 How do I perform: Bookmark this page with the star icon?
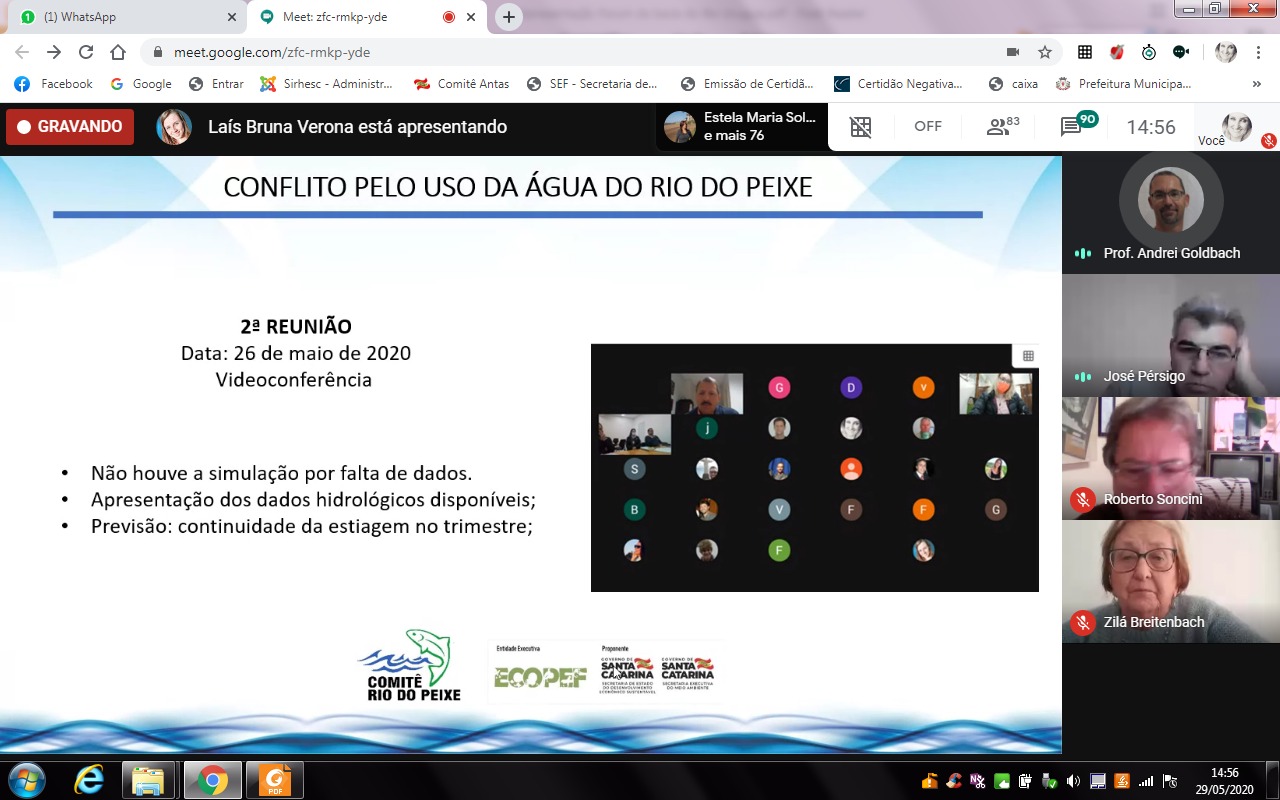(1045, 52)
